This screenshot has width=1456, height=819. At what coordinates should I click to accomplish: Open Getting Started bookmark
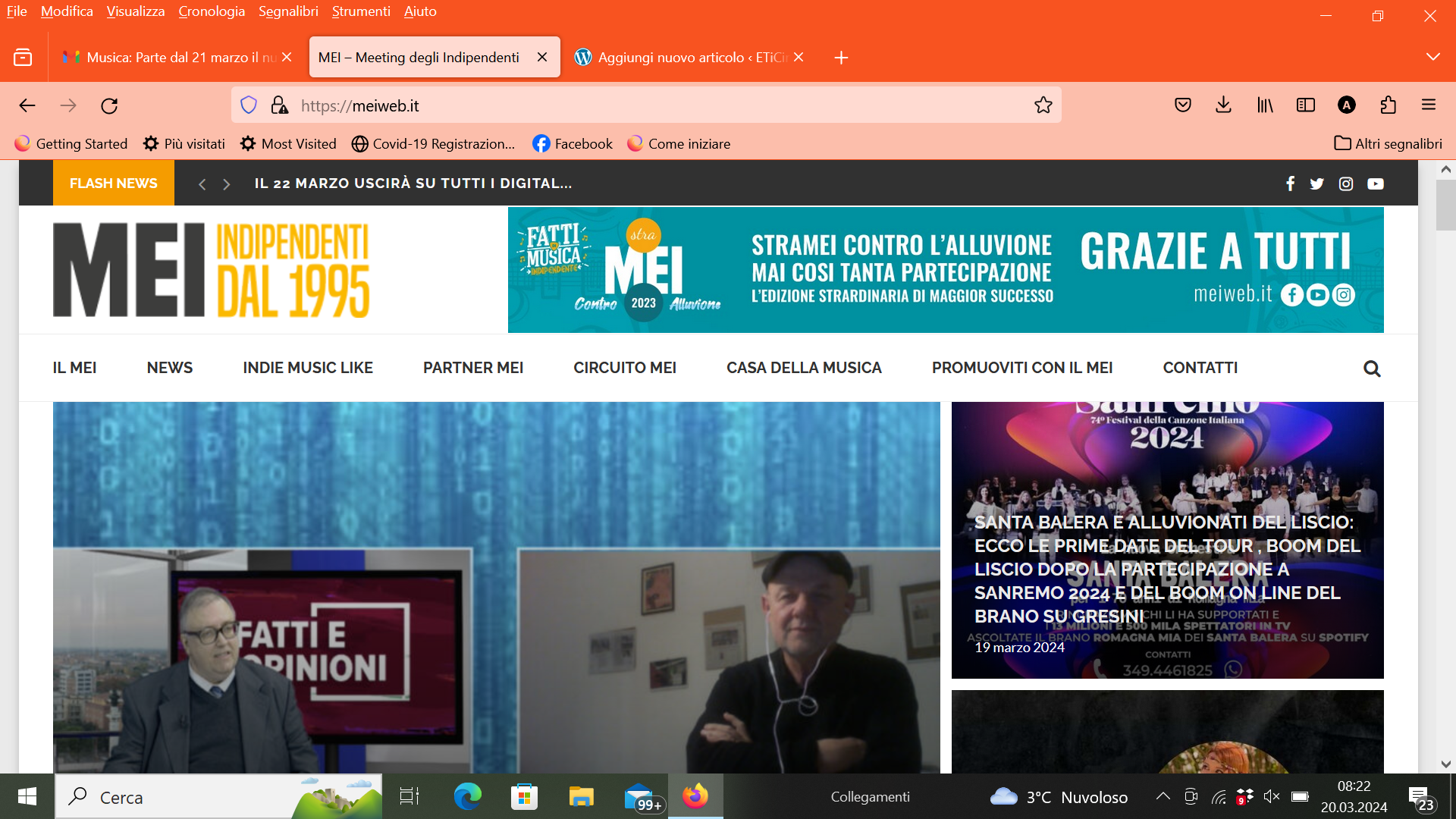tap(71, 143)
